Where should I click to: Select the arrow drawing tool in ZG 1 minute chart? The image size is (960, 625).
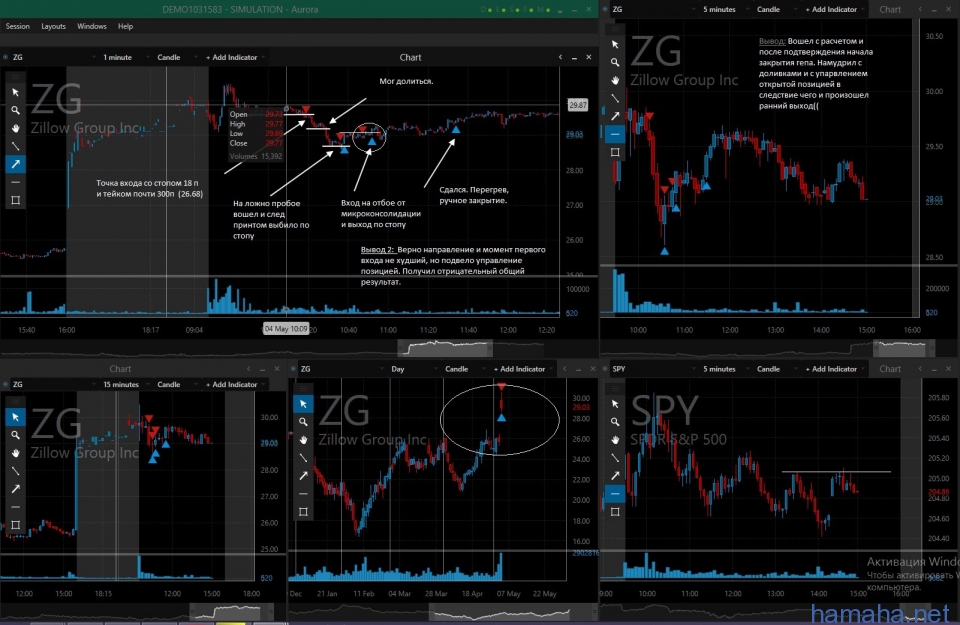(x=15, y=164)
